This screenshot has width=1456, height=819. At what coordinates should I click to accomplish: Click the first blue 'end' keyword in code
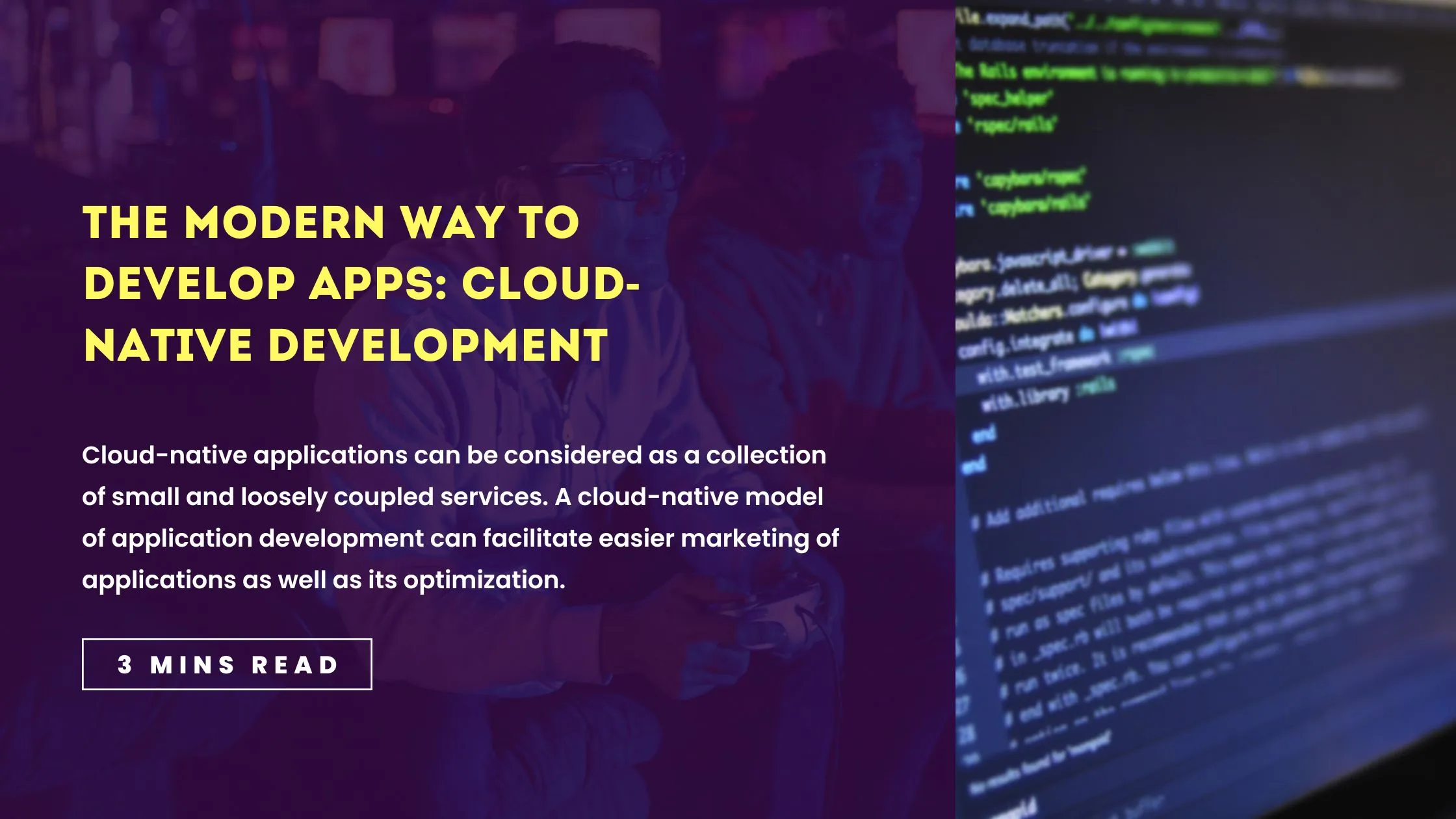[984, 434]
